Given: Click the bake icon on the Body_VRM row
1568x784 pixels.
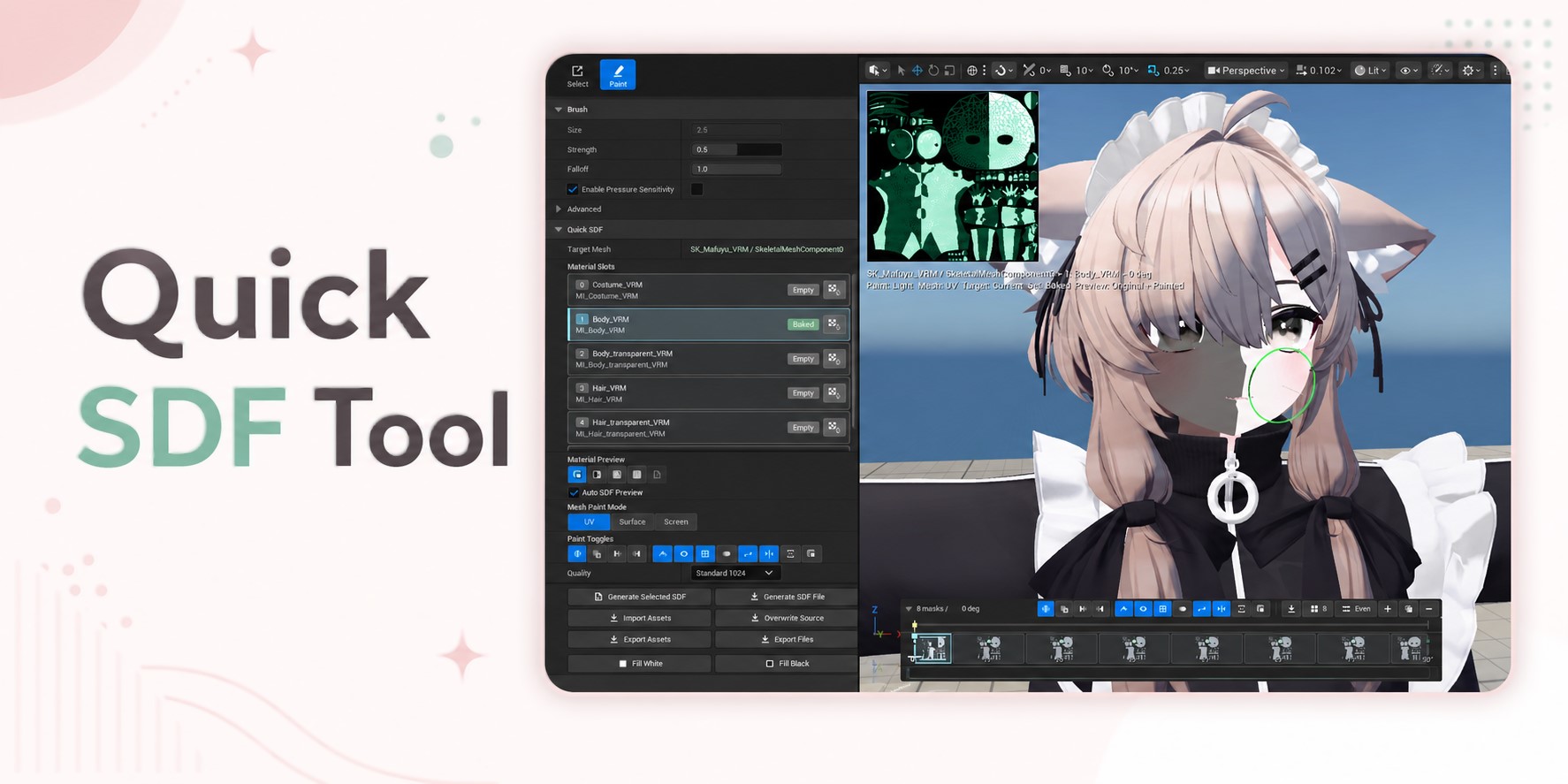Looking at the screenshot, I should pos(833,324).
